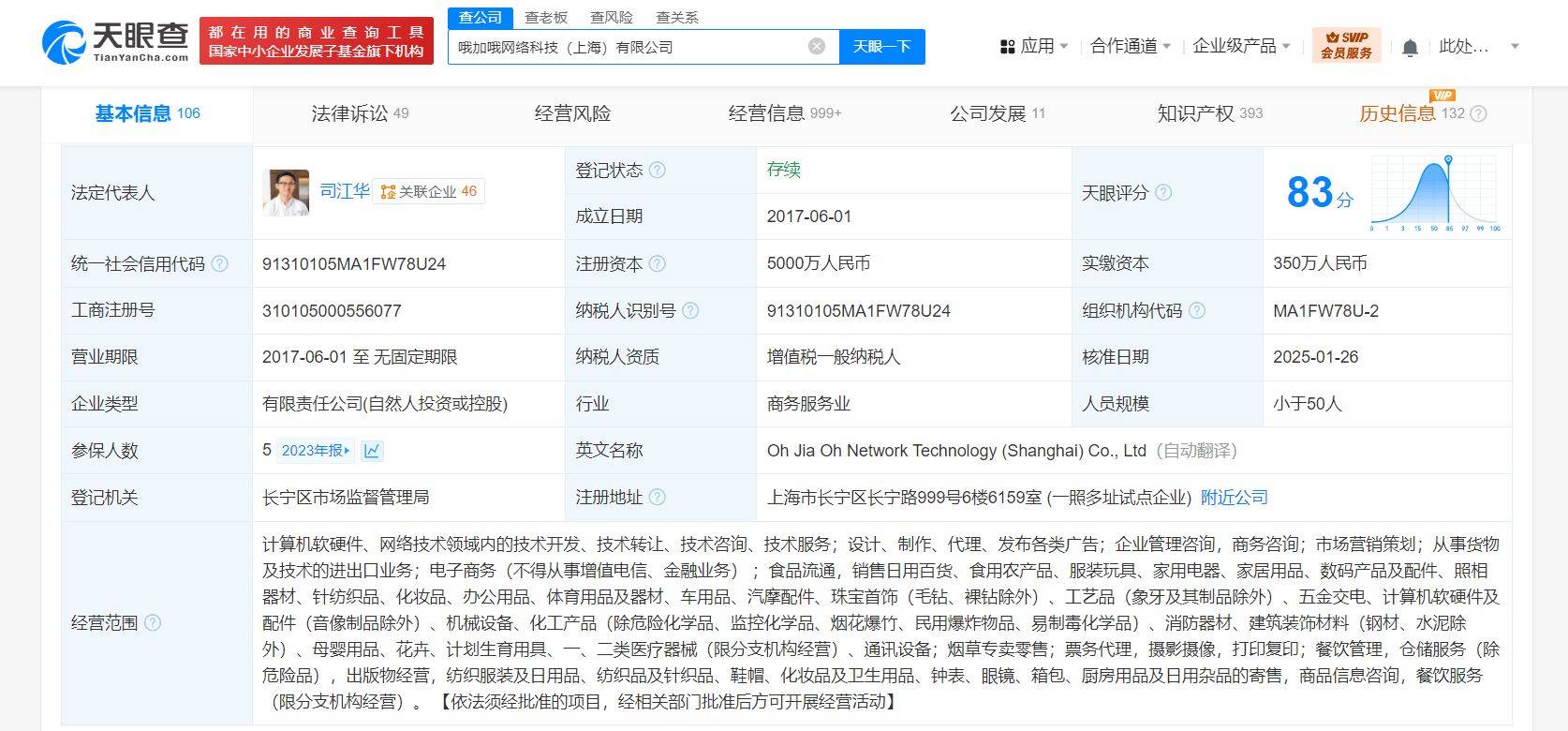Select 长宁区市场监督管理局 registration authority
Screen dimensions: 1568x731
[346, 497]
